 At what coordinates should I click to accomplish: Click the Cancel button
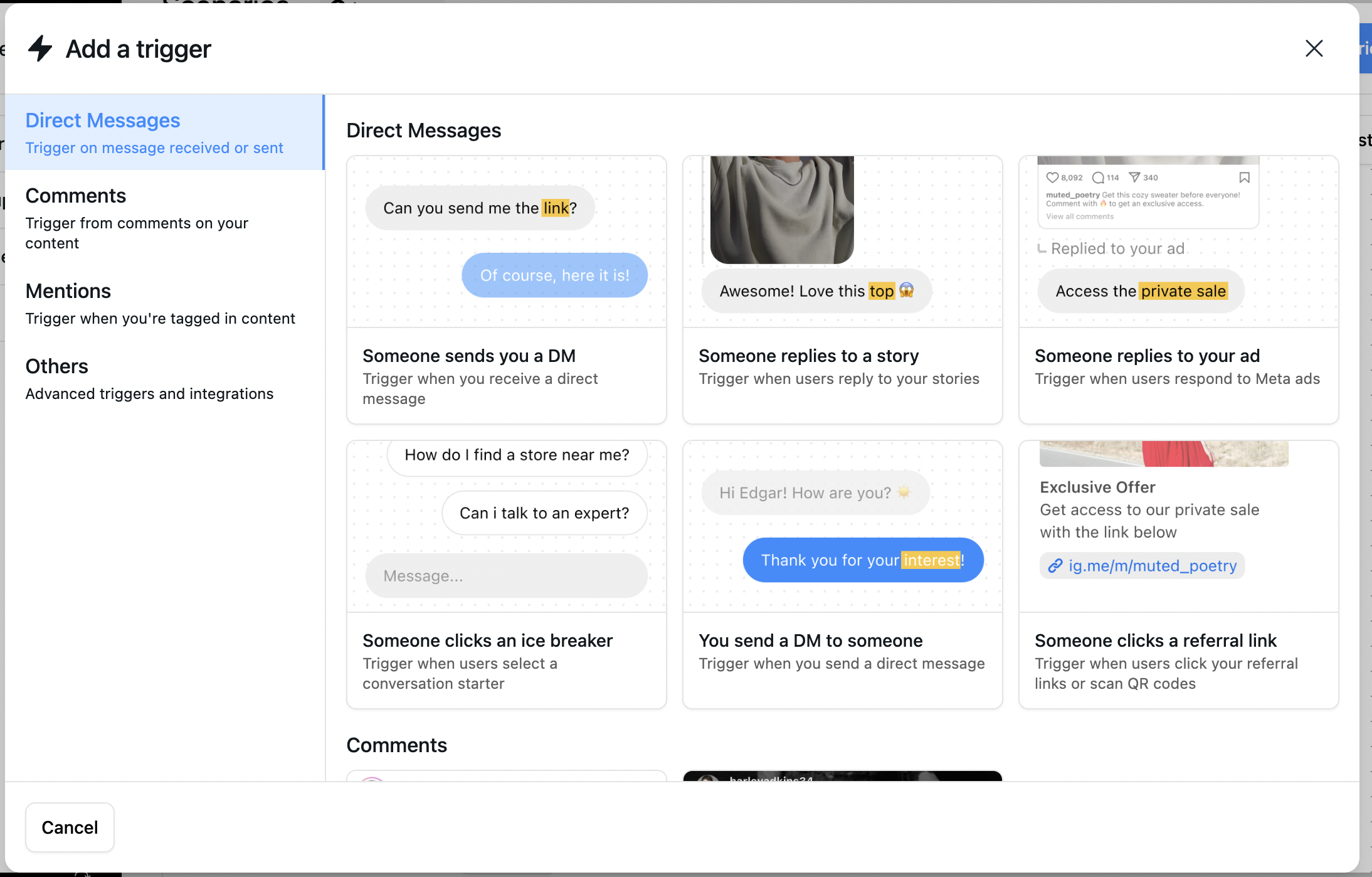click(70, 827)
